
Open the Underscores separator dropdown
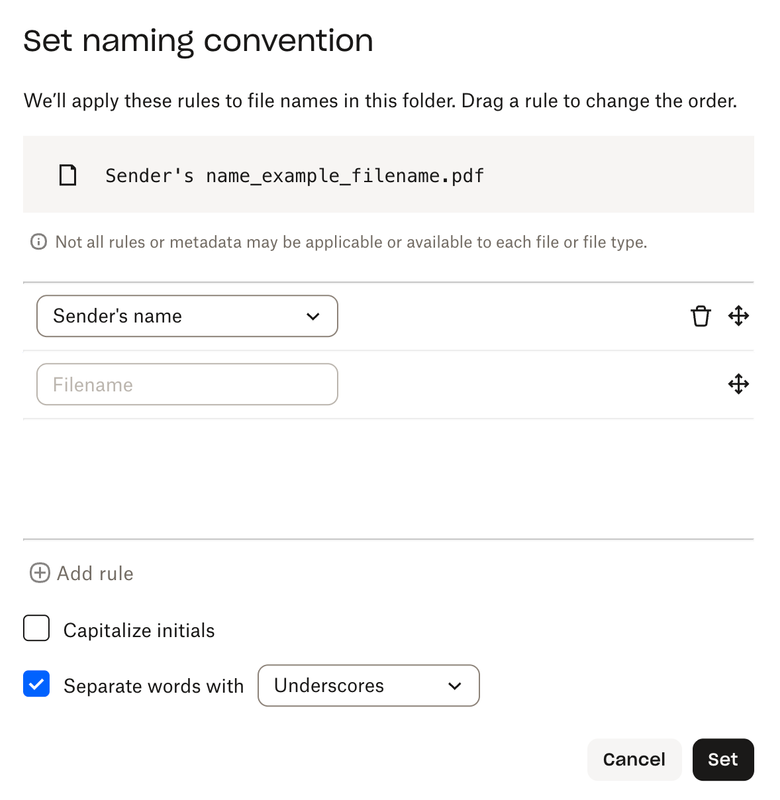click(x=368, y=686)
